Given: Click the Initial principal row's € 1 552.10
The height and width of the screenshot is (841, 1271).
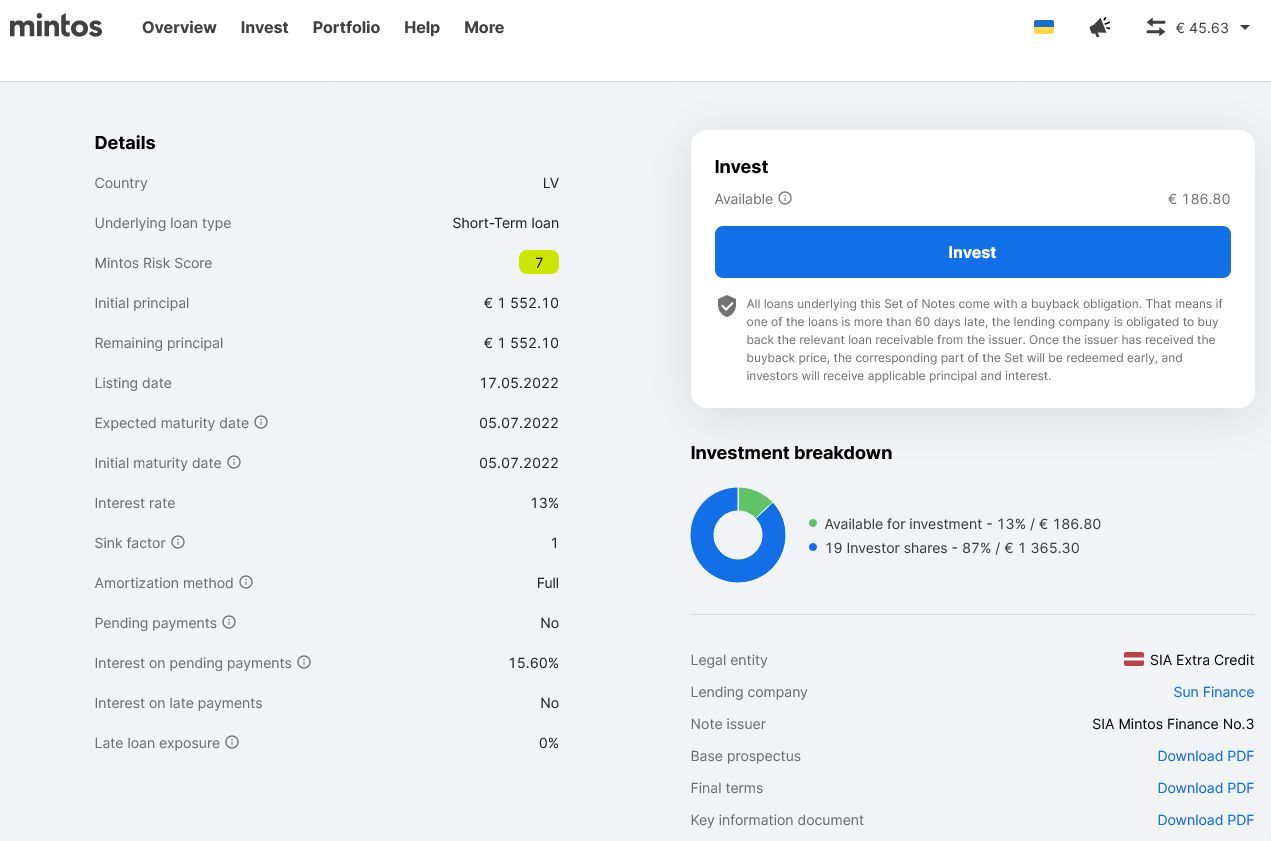Looking at the screenshot, I should tap(521, 303).
